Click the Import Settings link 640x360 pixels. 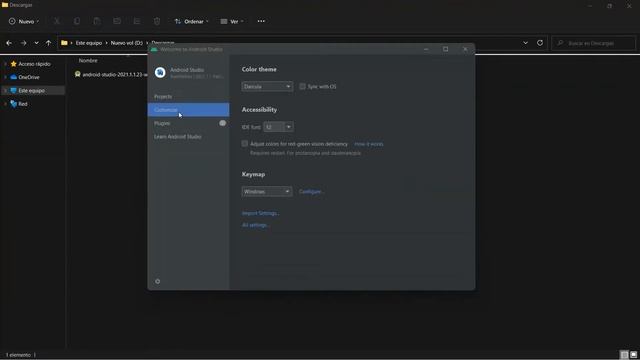point(260,213)
